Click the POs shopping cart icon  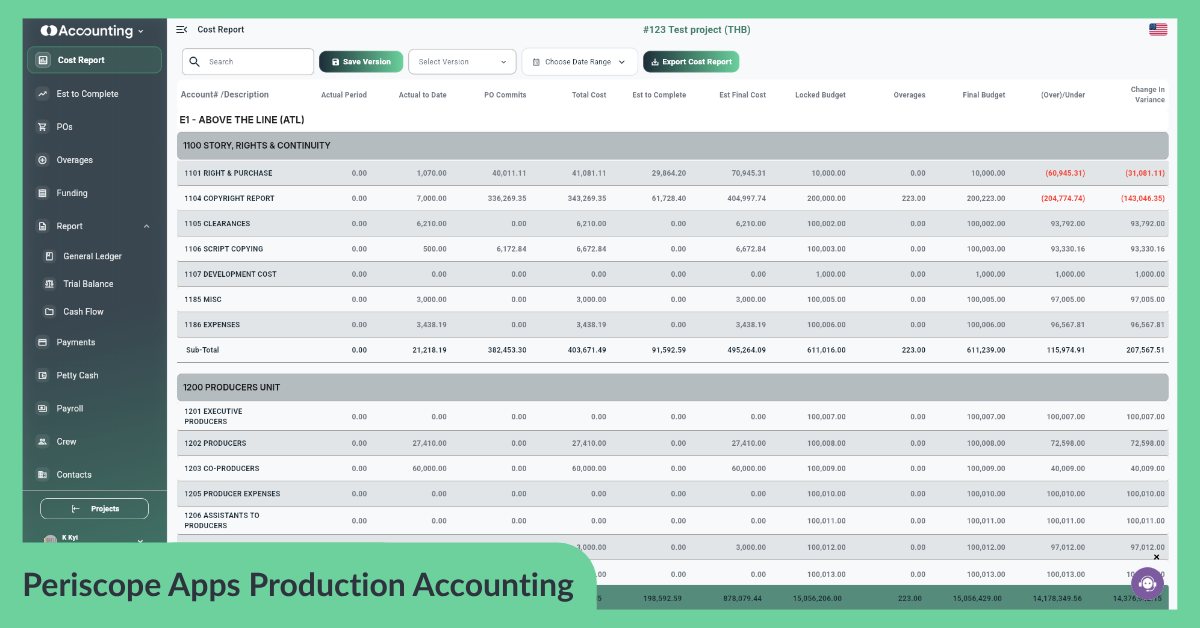tap(42, 127)
